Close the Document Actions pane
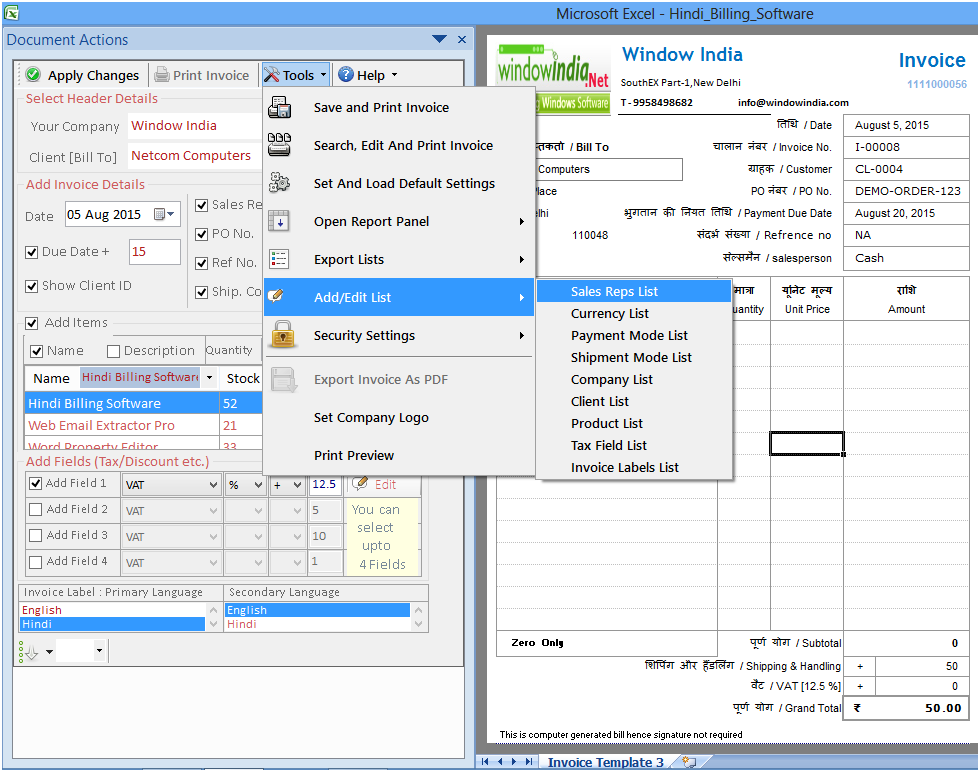 coord(462,39)
